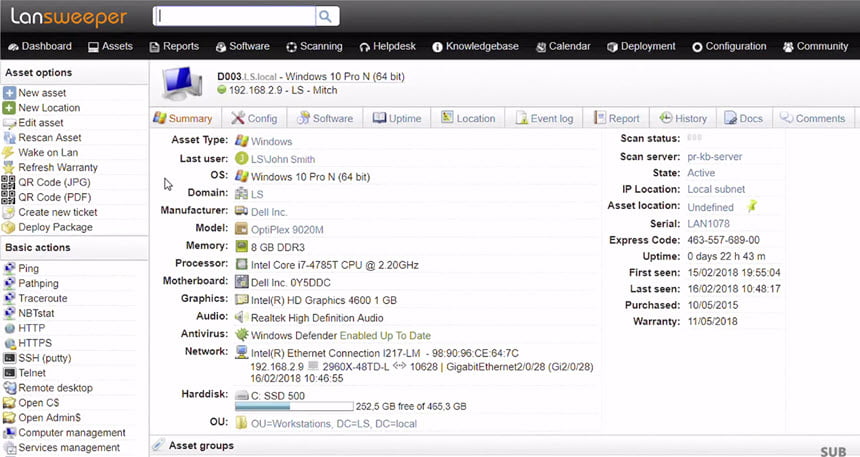
Task: Switch to the Summary tab
Action: pyautogui.click(x=184, y=118)
